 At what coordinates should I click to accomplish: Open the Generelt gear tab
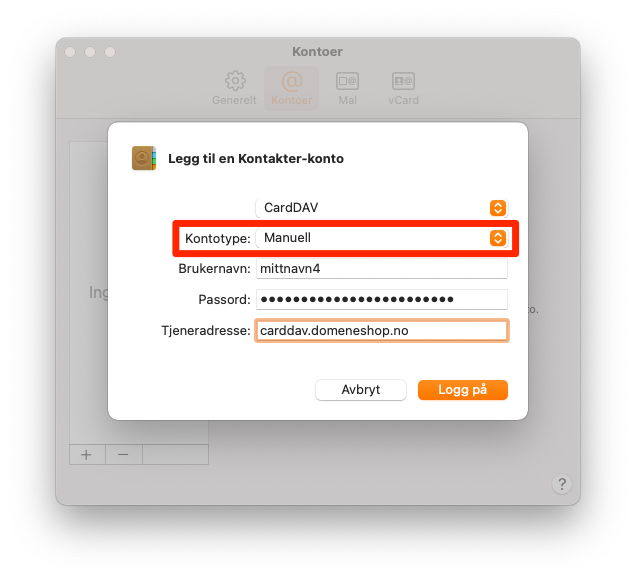point(234,88)
